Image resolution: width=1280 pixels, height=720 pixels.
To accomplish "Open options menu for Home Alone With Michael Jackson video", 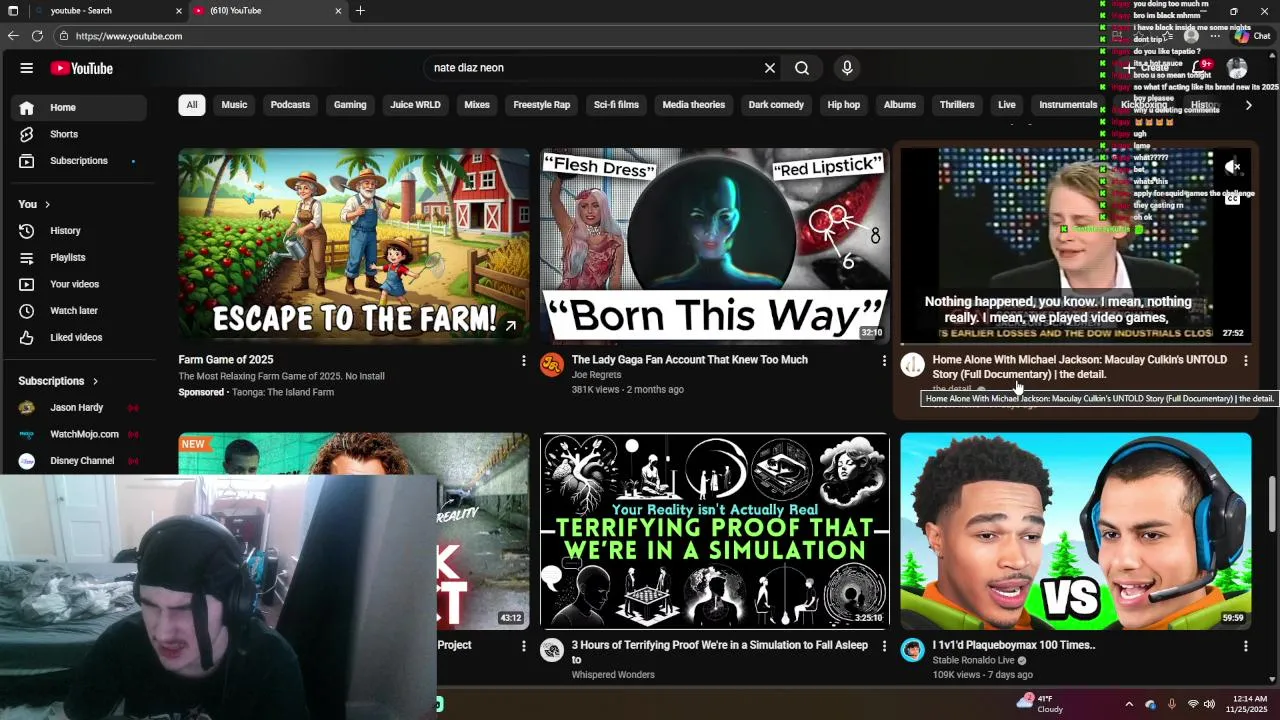I will (x=1245, y=360).
